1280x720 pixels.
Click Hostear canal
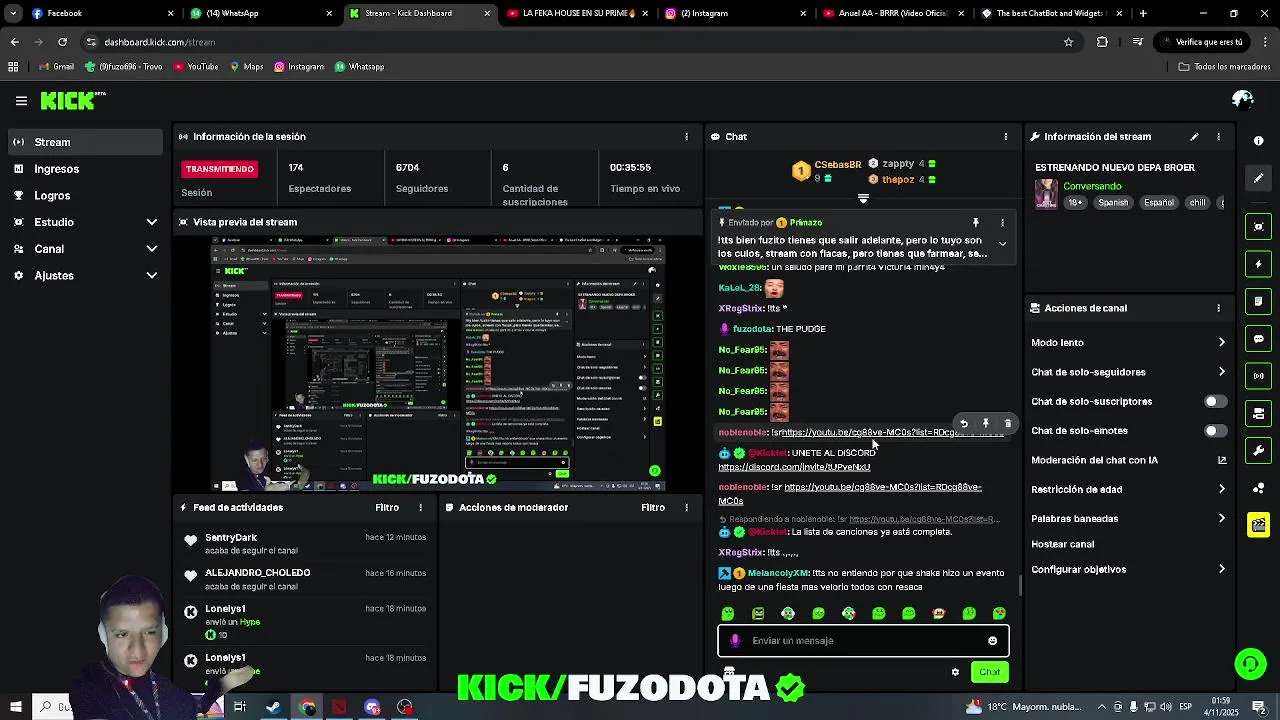1062,545
